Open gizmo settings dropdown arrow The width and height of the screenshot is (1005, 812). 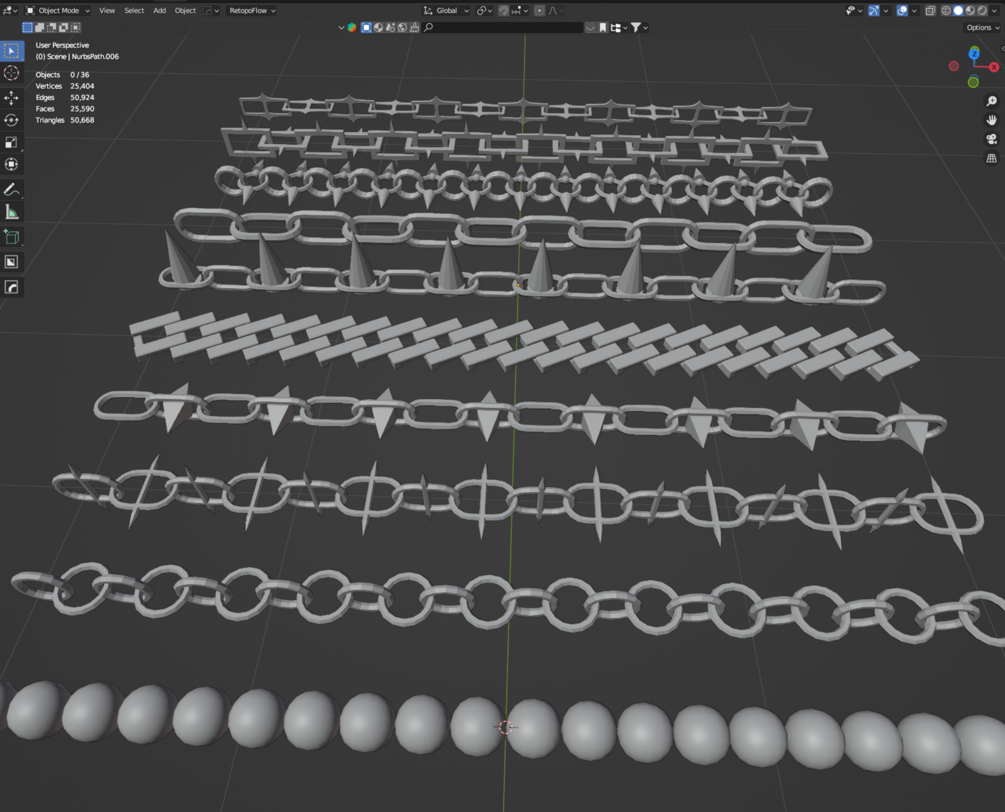click(x=886, y=10)
